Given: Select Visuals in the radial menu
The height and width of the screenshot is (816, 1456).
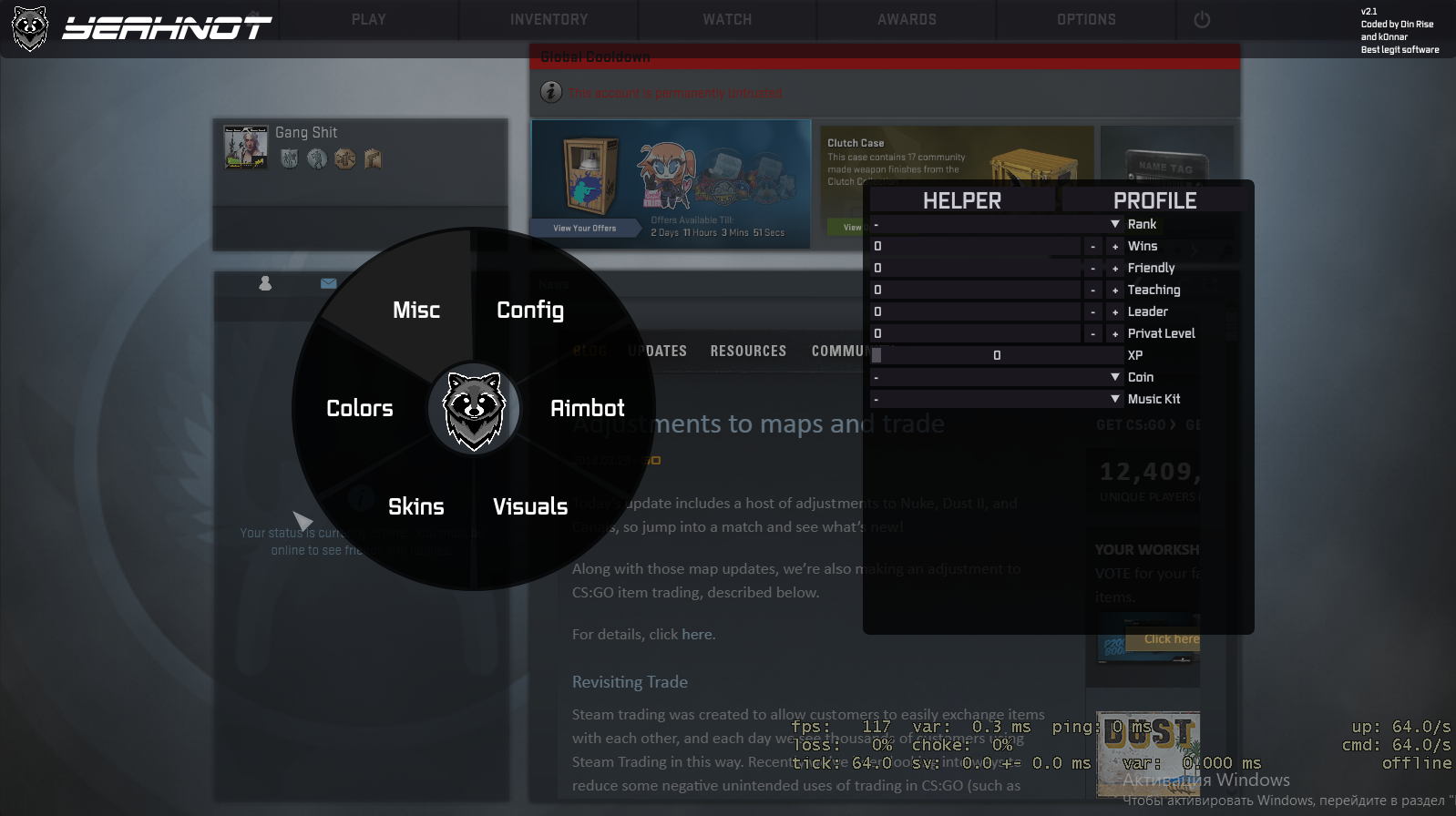Looking at the screenshot, I should (x=530, y=507).
